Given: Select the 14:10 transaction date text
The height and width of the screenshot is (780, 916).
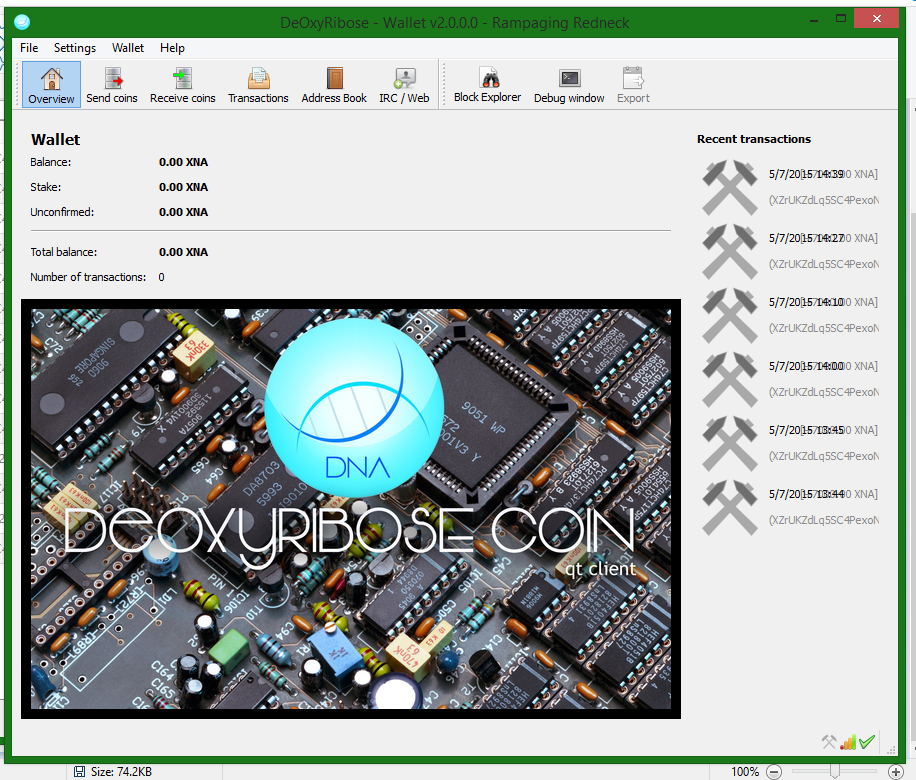Looking at the screenshot, I should 806,302.
